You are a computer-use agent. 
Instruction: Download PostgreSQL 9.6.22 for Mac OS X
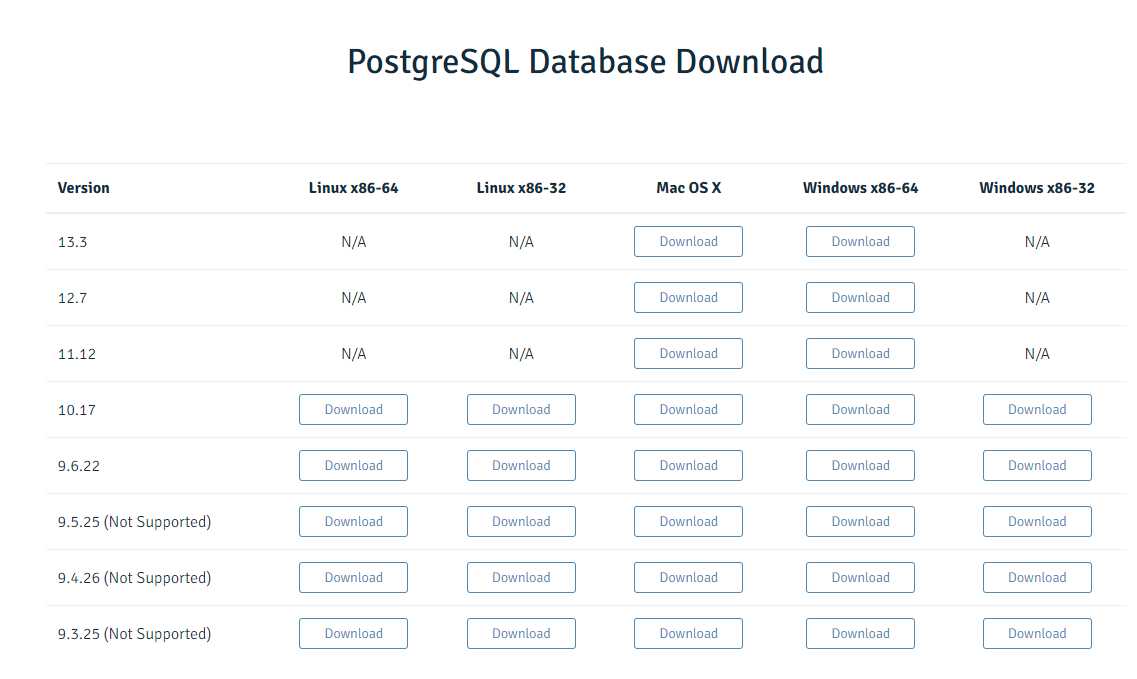click(x=688, y=466)
